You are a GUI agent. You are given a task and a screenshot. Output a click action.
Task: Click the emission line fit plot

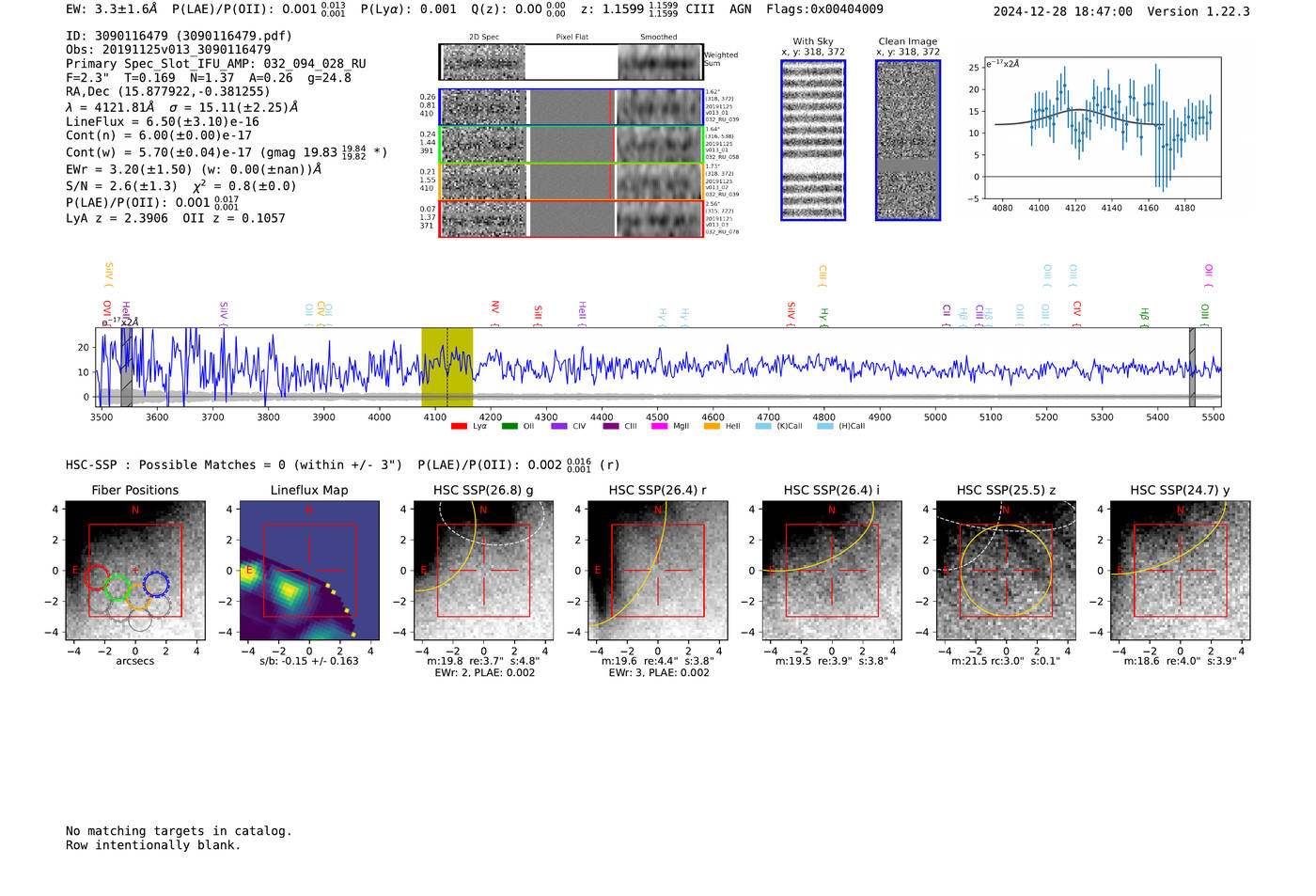coord(1103,128)
